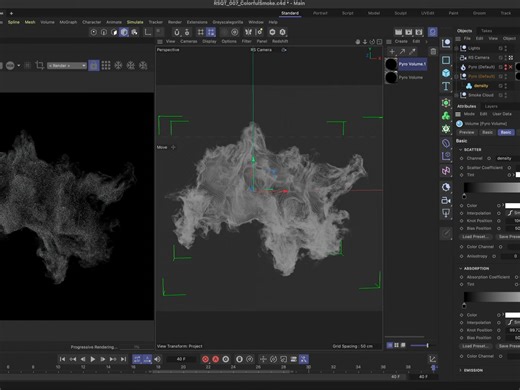The width and height of the screenshot is (520, 390).
Task: Open the Simulate menu
Action: [x=135, y=22]
